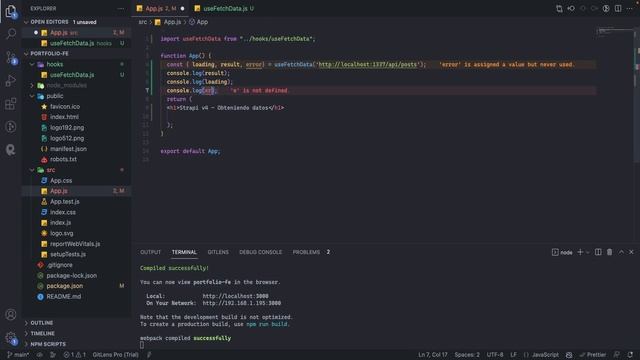This screenshot has width=640, height=360.
Task: Open the Explorer view in the activity bar
Action: click(x=11, y=11)
